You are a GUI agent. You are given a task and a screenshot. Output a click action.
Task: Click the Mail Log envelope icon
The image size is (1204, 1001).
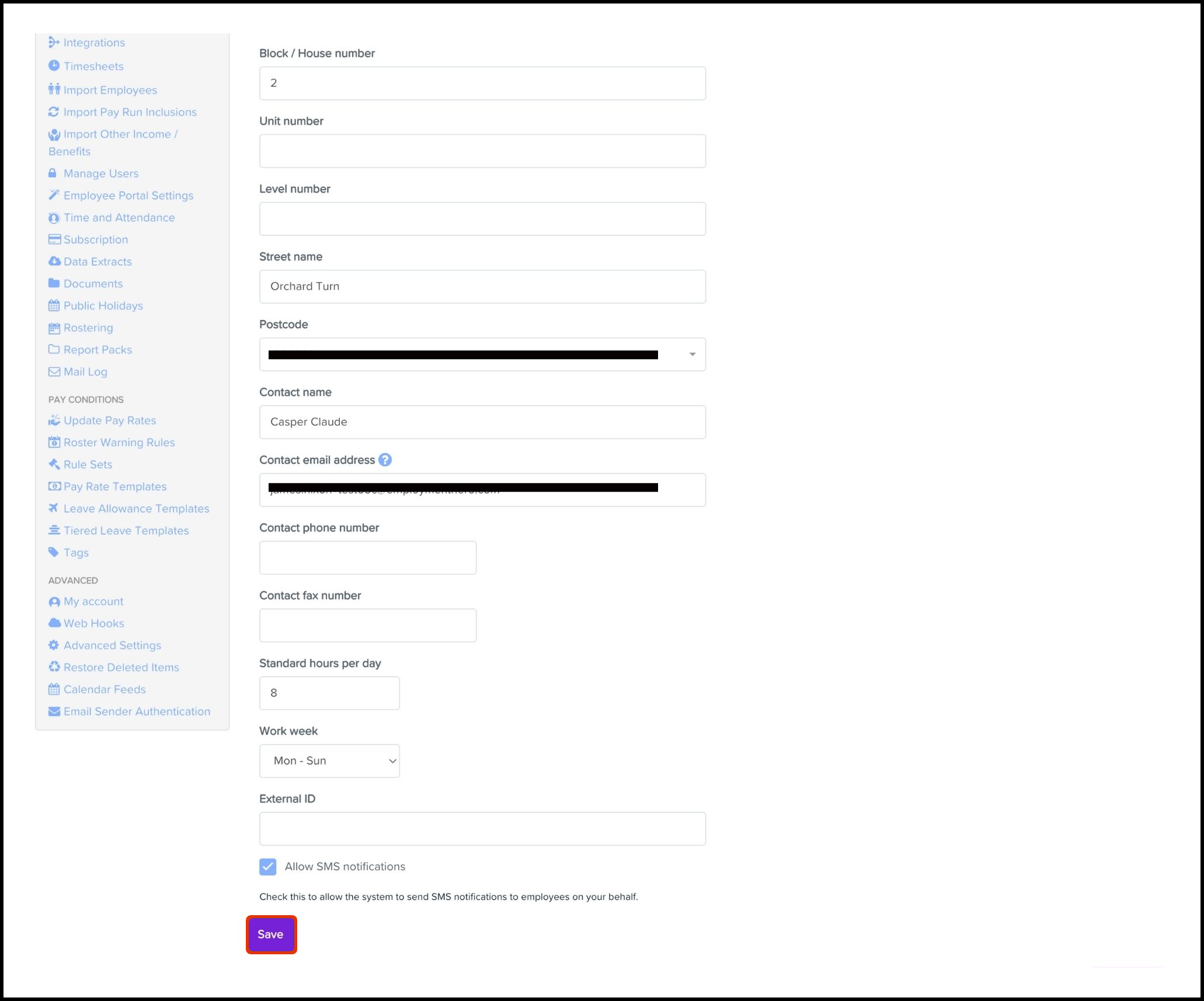(x=54, y=372)
